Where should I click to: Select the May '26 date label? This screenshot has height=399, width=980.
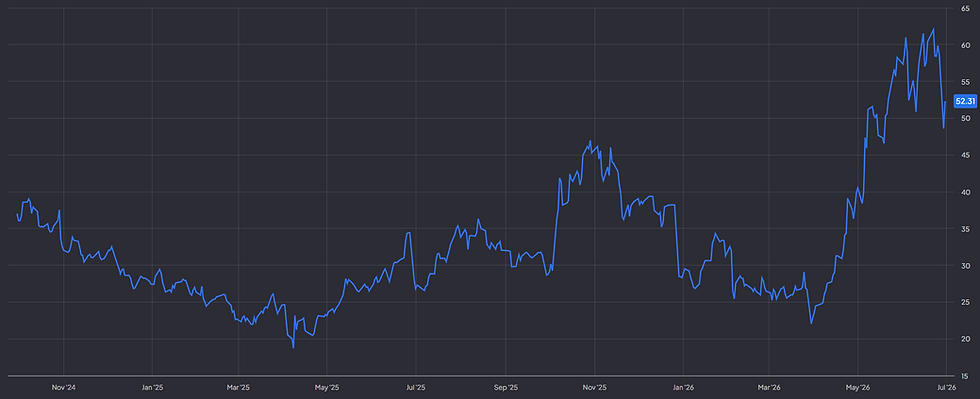coord(858,388)
